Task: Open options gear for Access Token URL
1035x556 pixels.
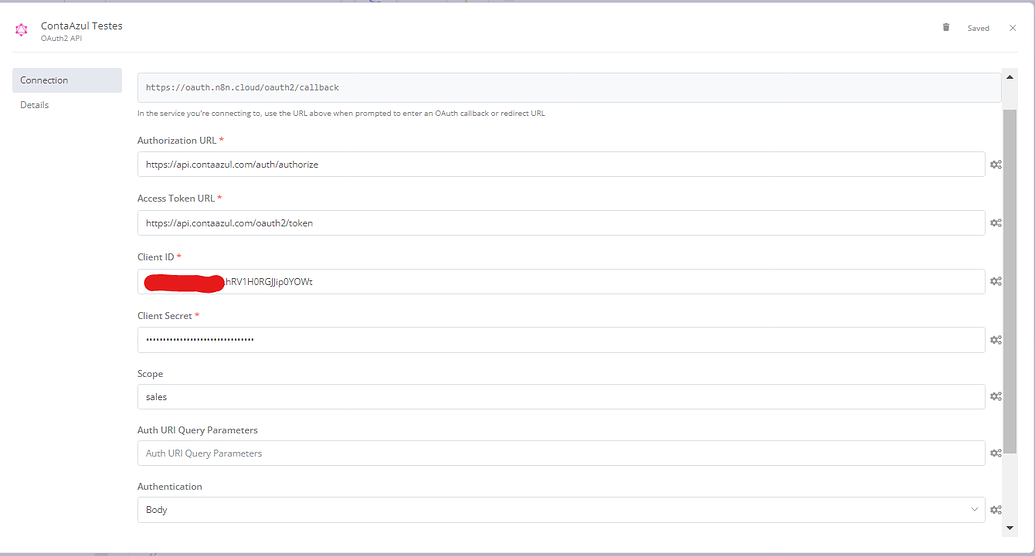Action: (x=996, y=223)
